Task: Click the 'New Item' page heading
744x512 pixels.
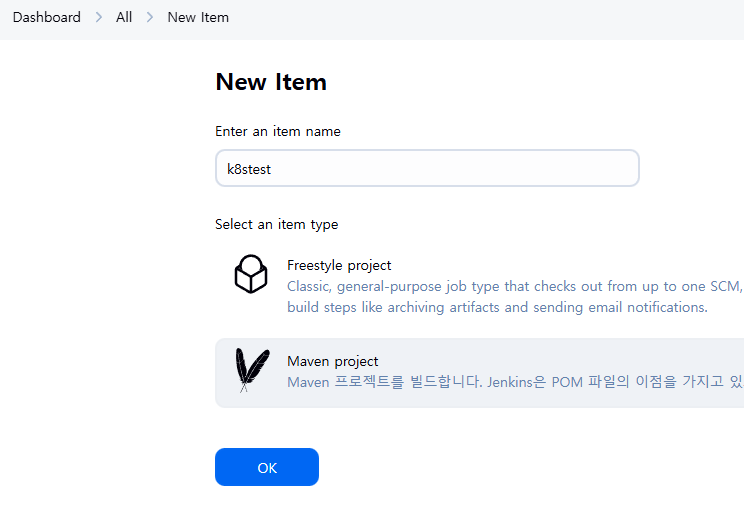Action: 271,82
